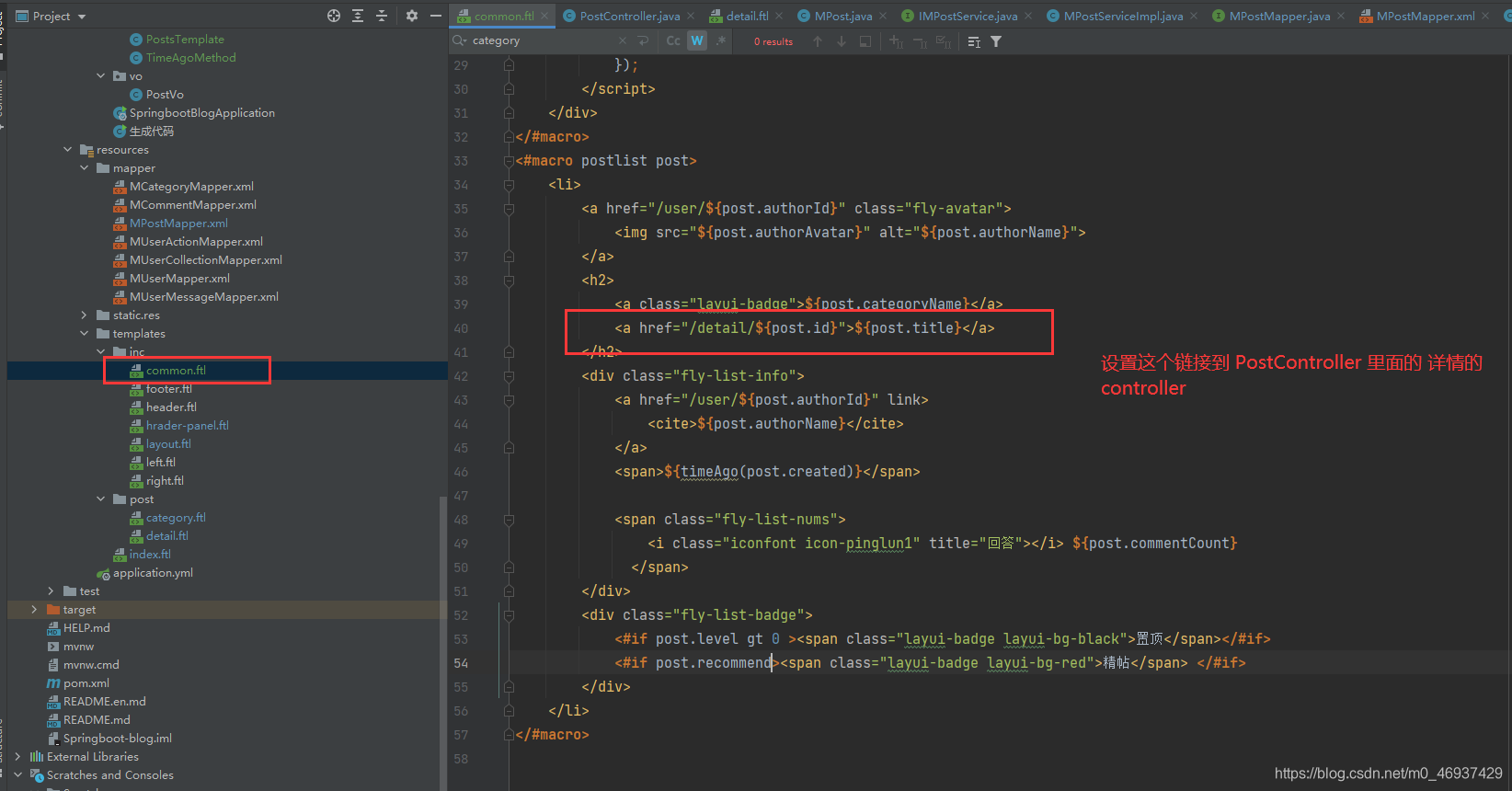Close the detail.ftl tab
This screenshot has width=1512, height=791.
779,16
